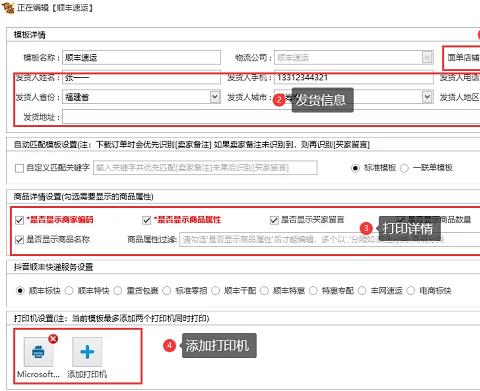Uncheck 是否显示买家留言 checkbox
480x391 pixels.
(x=274, y=220)
